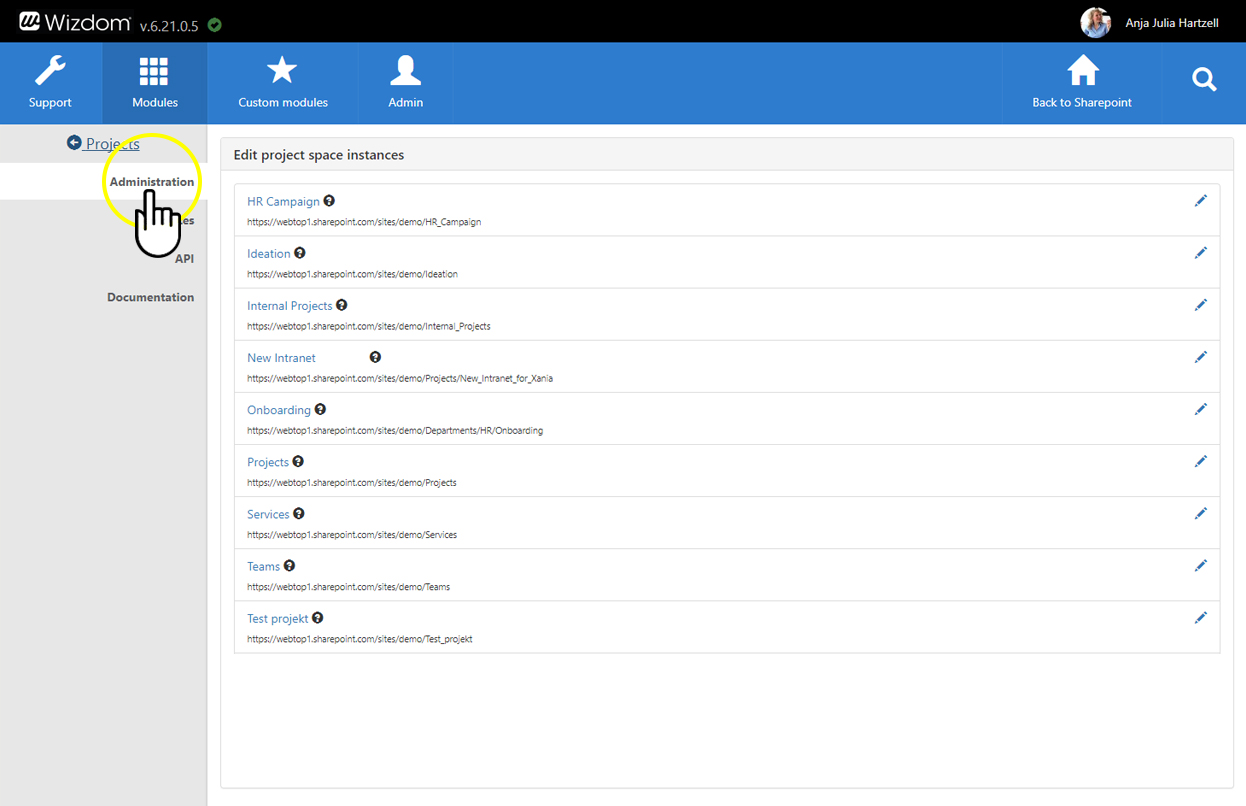Select Administration in the sidebar

(151, 182)
